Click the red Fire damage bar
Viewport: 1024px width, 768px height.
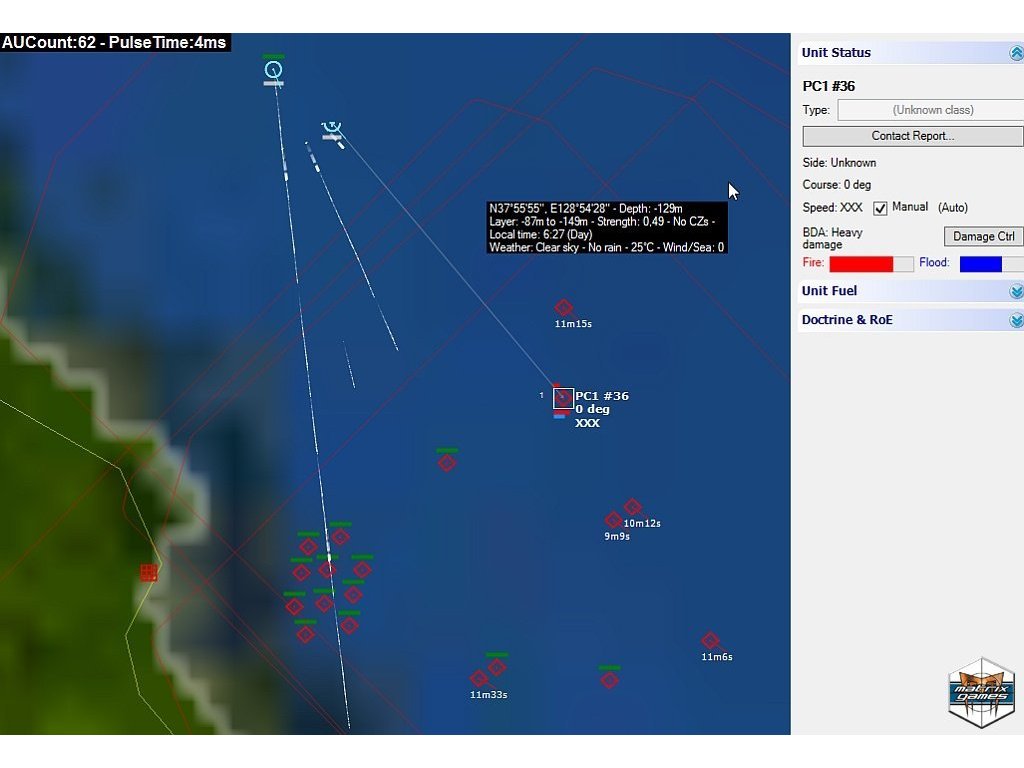[x=870, y=264]
